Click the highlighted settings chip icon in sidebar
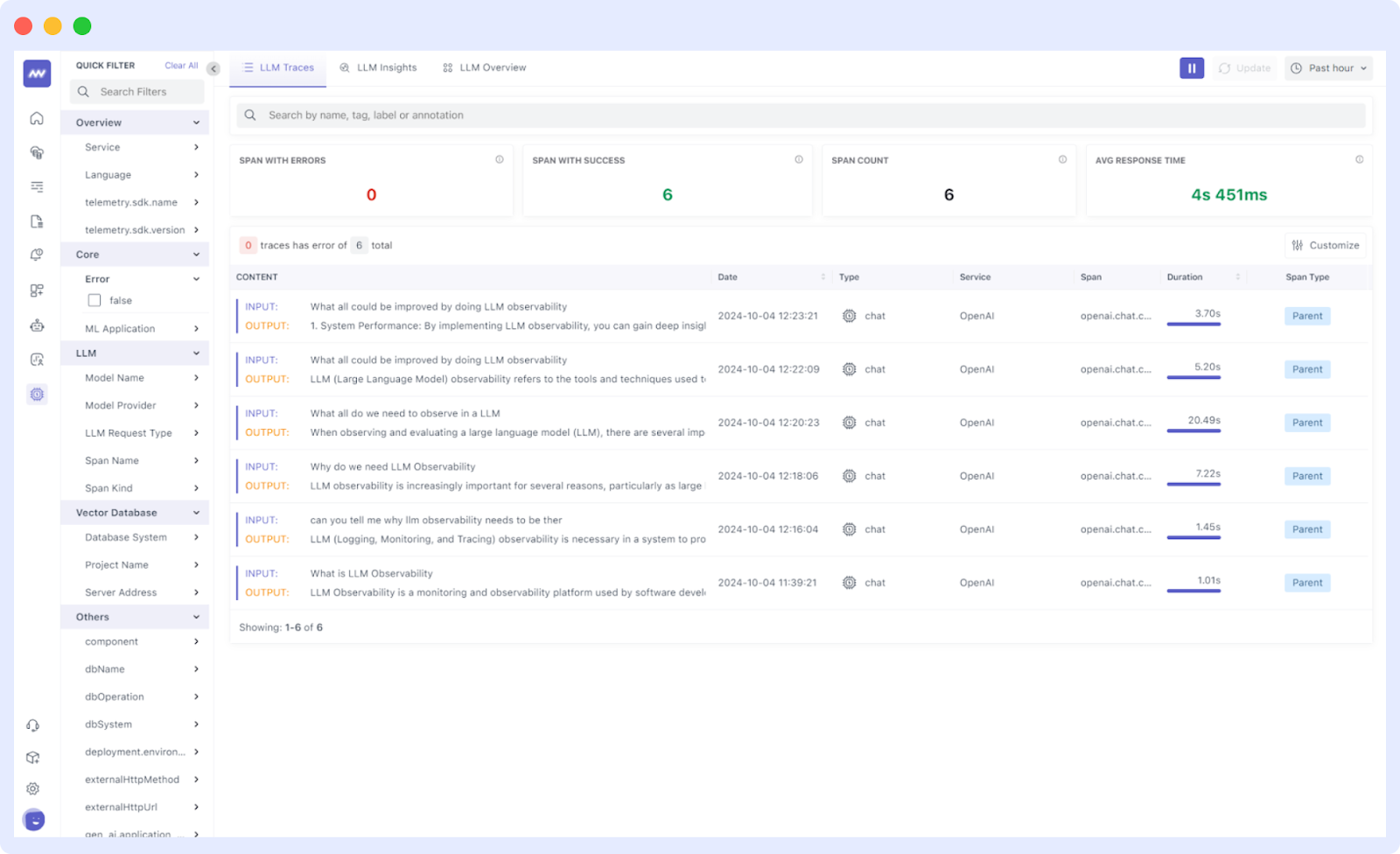 (x=36, y=394)
